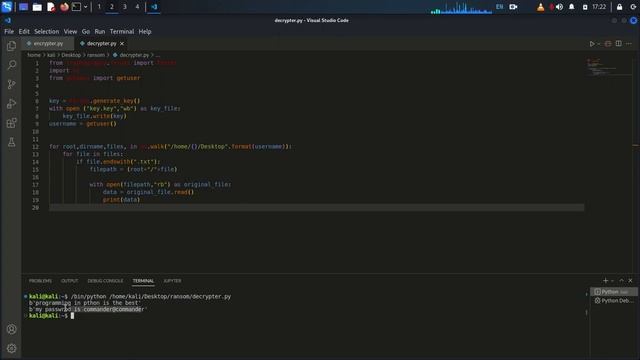Switch to the OUTPUT panel tab
This screenshot has width=640, height=360.
click(69, 281)
